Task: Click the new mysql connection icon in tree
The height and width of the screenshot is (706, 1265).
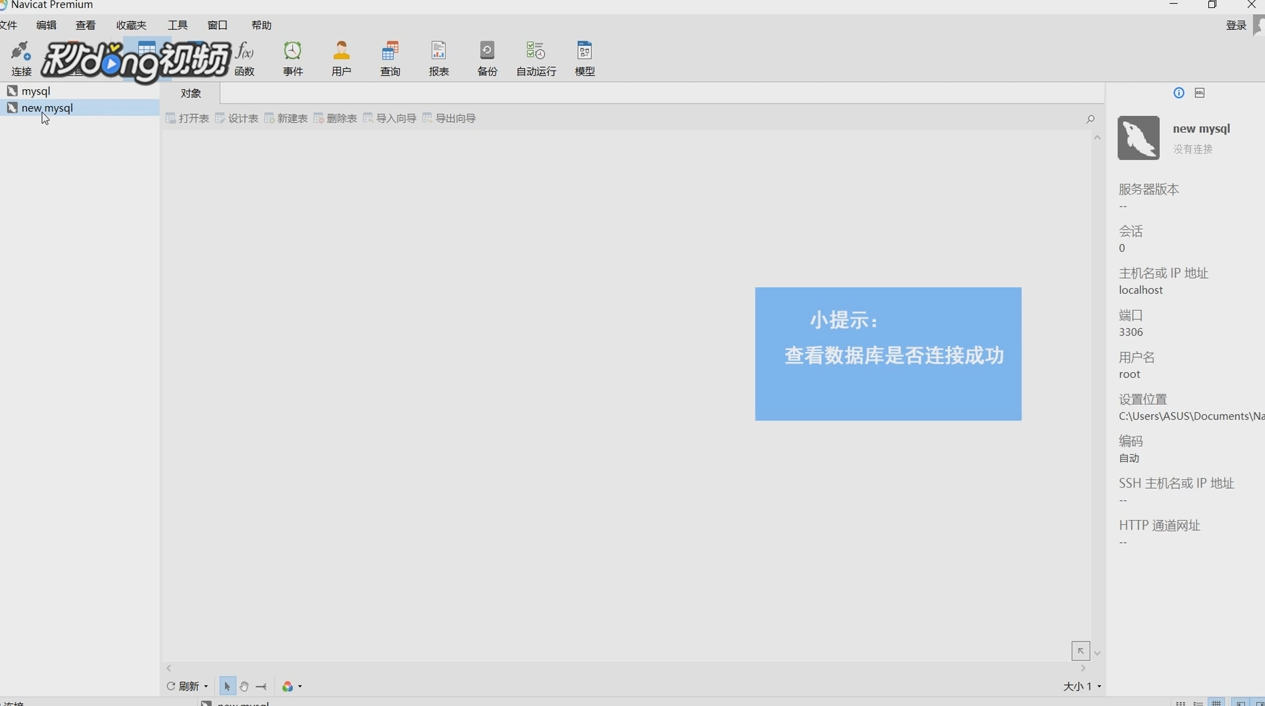Action: pyautogui.click(x=12, y=108)
